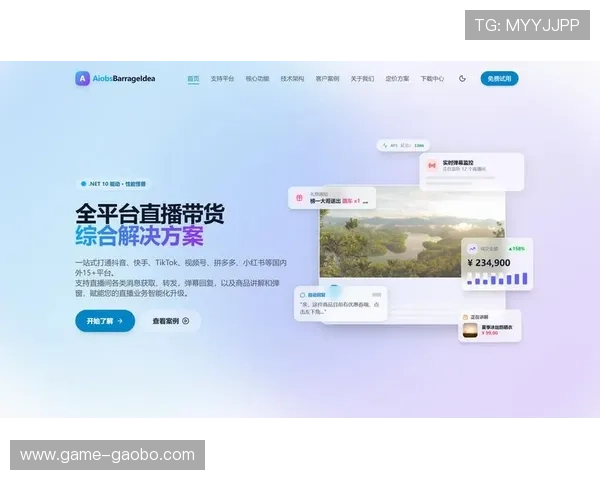Viewport: 600px width, 480px height.
Task: Click the ¥ 234,900 sales amount
Action: coord(489,263)
